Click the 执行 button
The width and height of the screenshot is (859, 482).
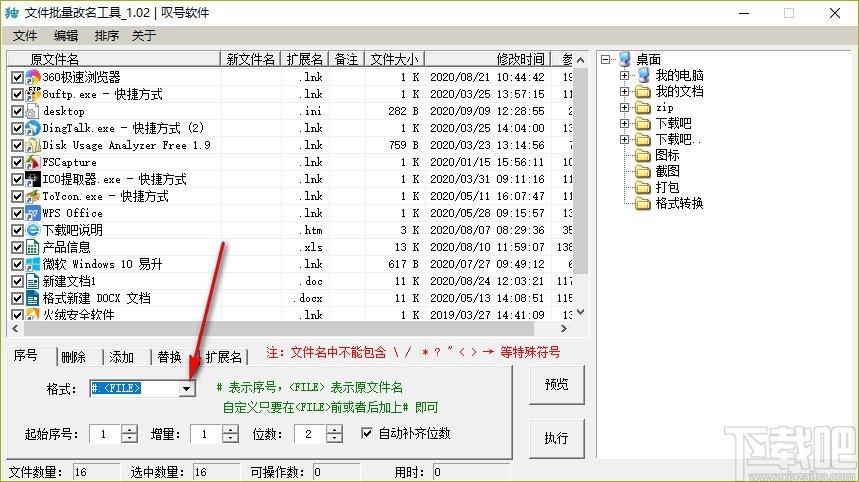pos(556,438)
